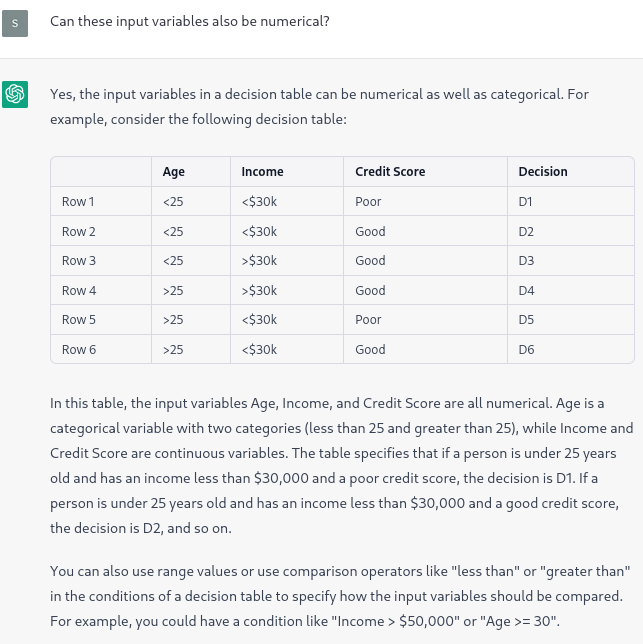
Task: Click the Income column header
Action: coord(287,172)
